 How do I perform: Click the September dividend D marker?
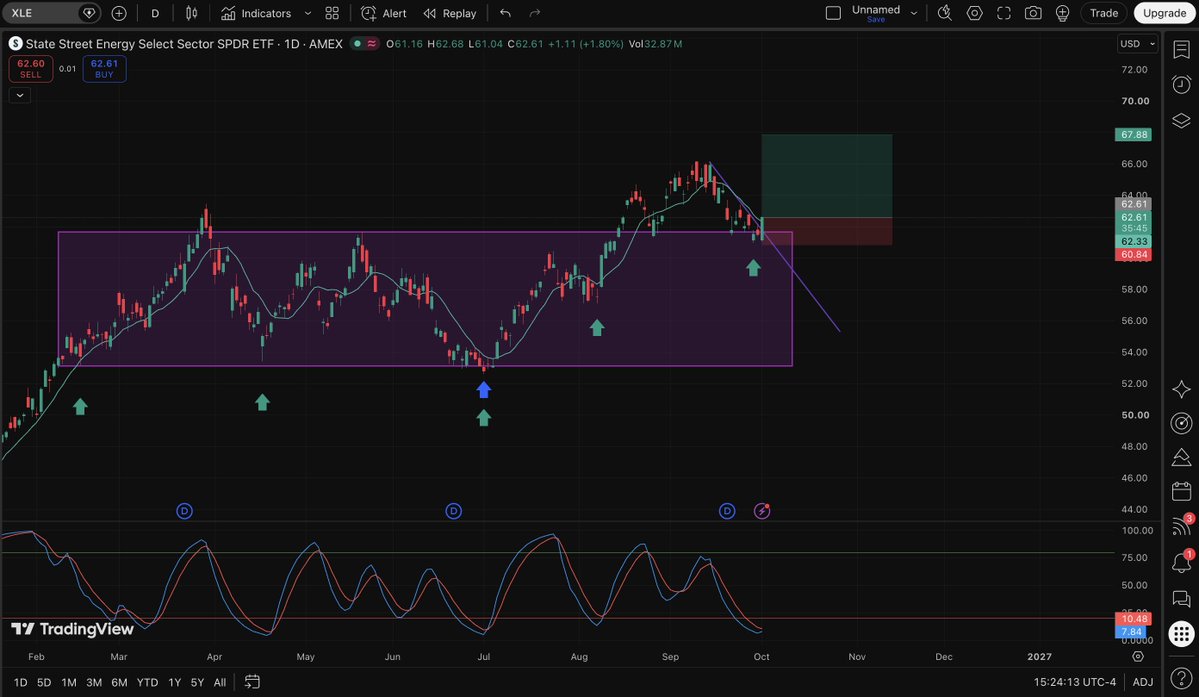click(x=727, y=511)
